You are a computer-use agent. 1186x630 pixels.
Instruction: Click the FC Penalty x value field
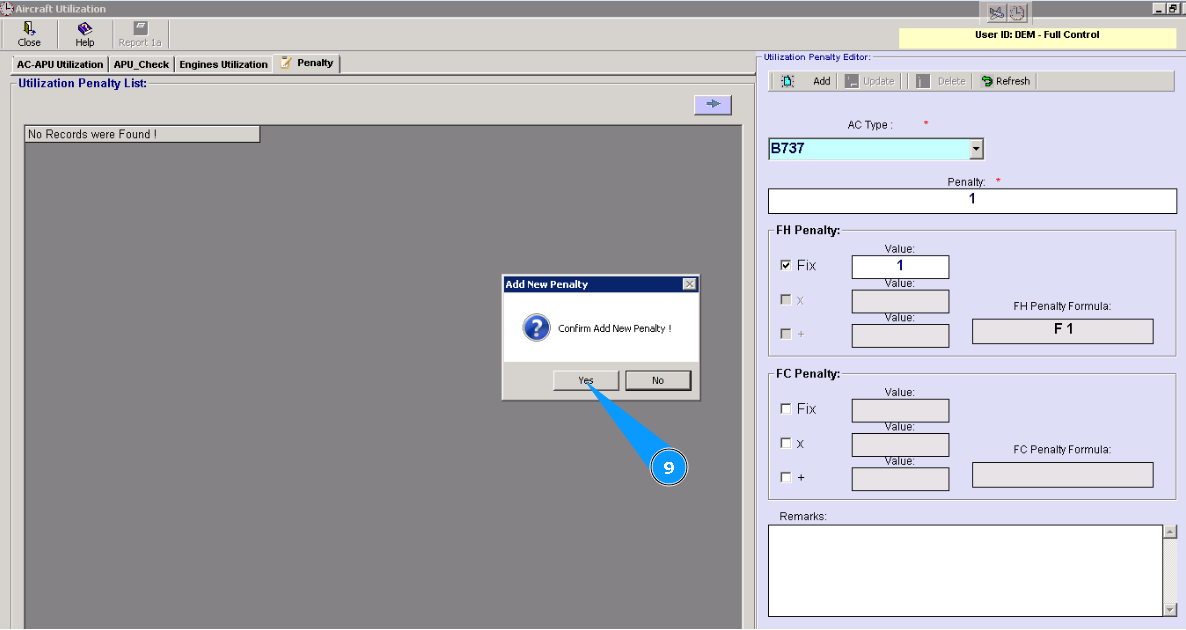[x=900, y=445]
